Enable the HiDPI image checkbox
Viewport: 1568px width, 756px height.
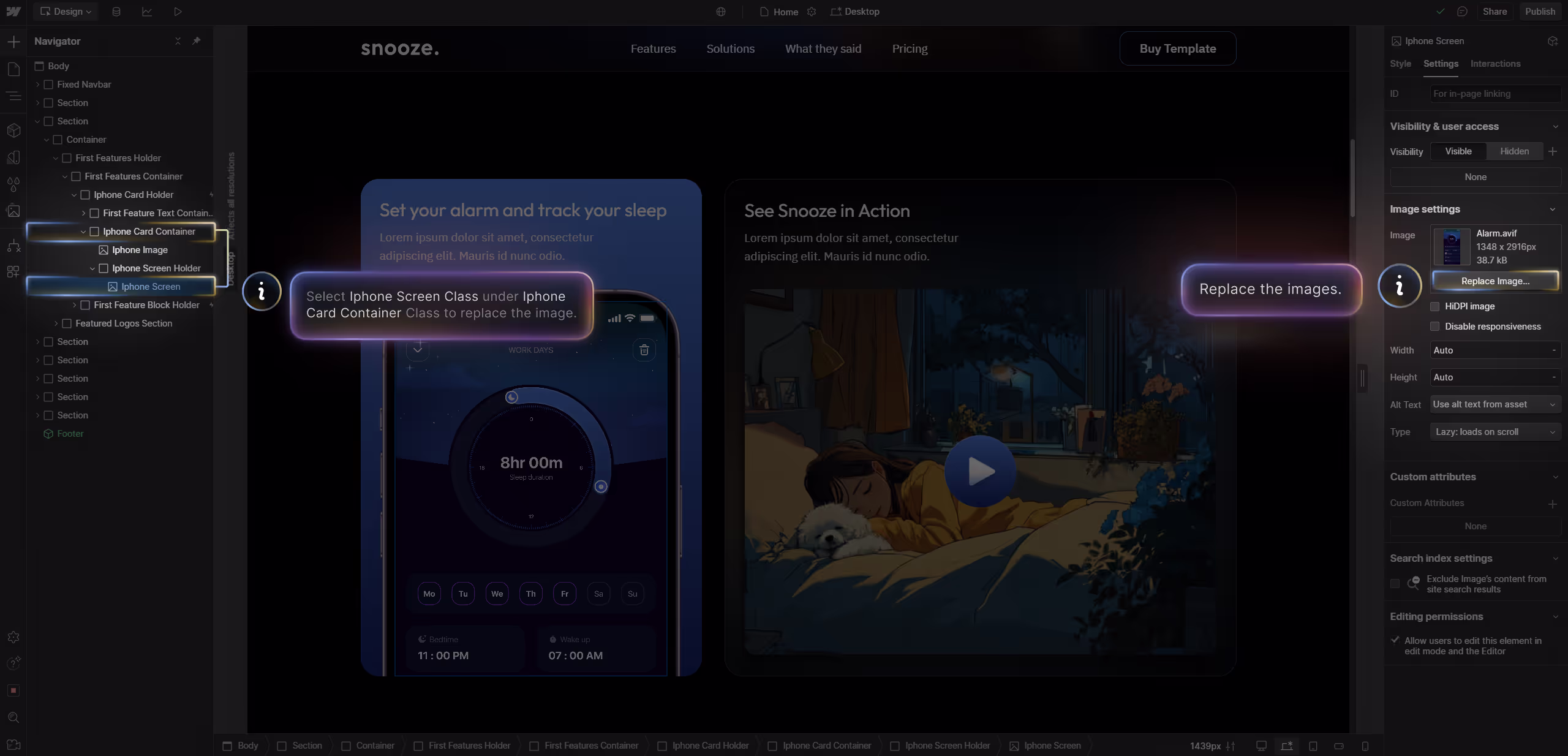pos(1434,306)
